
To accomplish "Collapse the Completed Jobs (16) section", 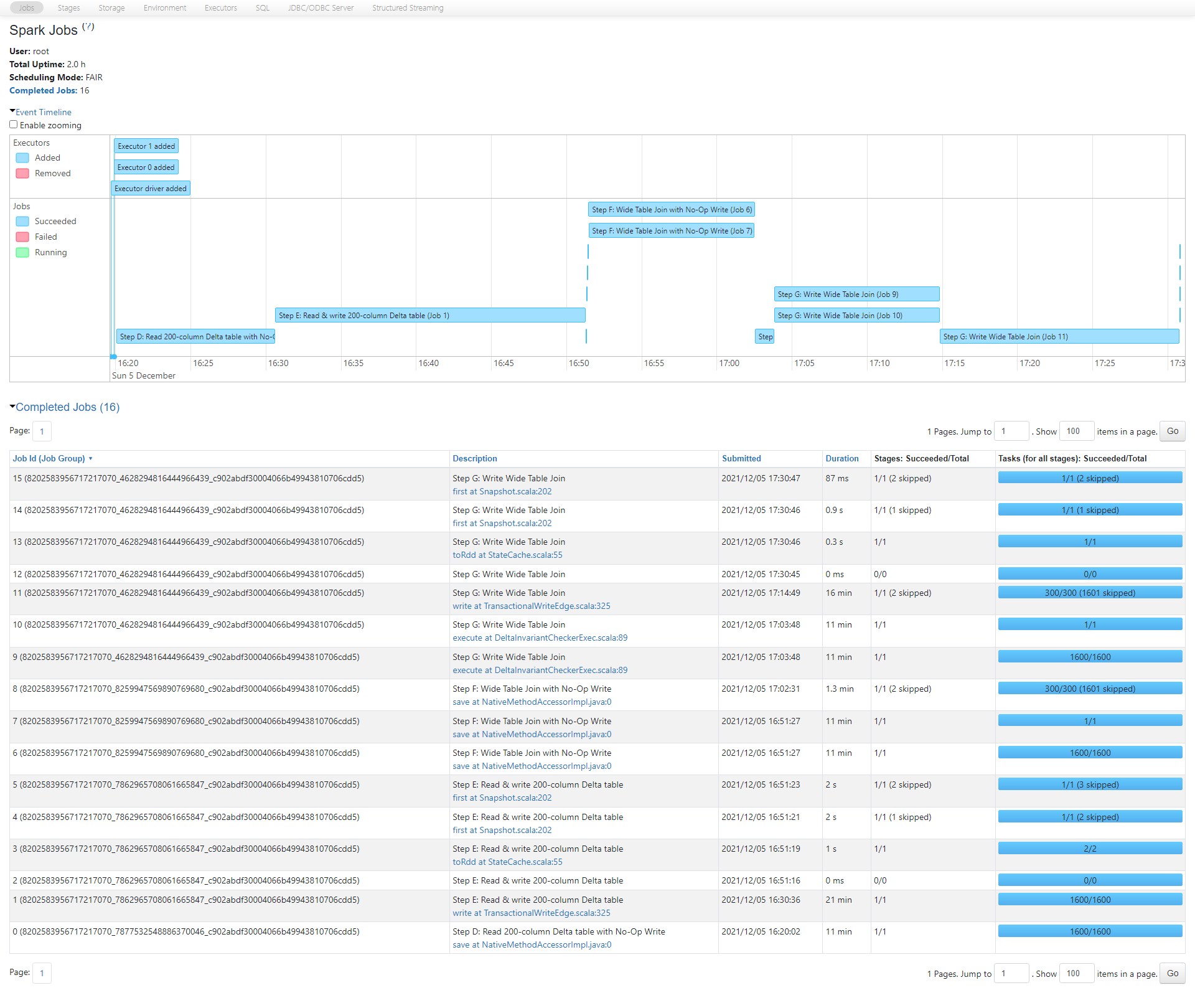I will [x=67, y=407].
